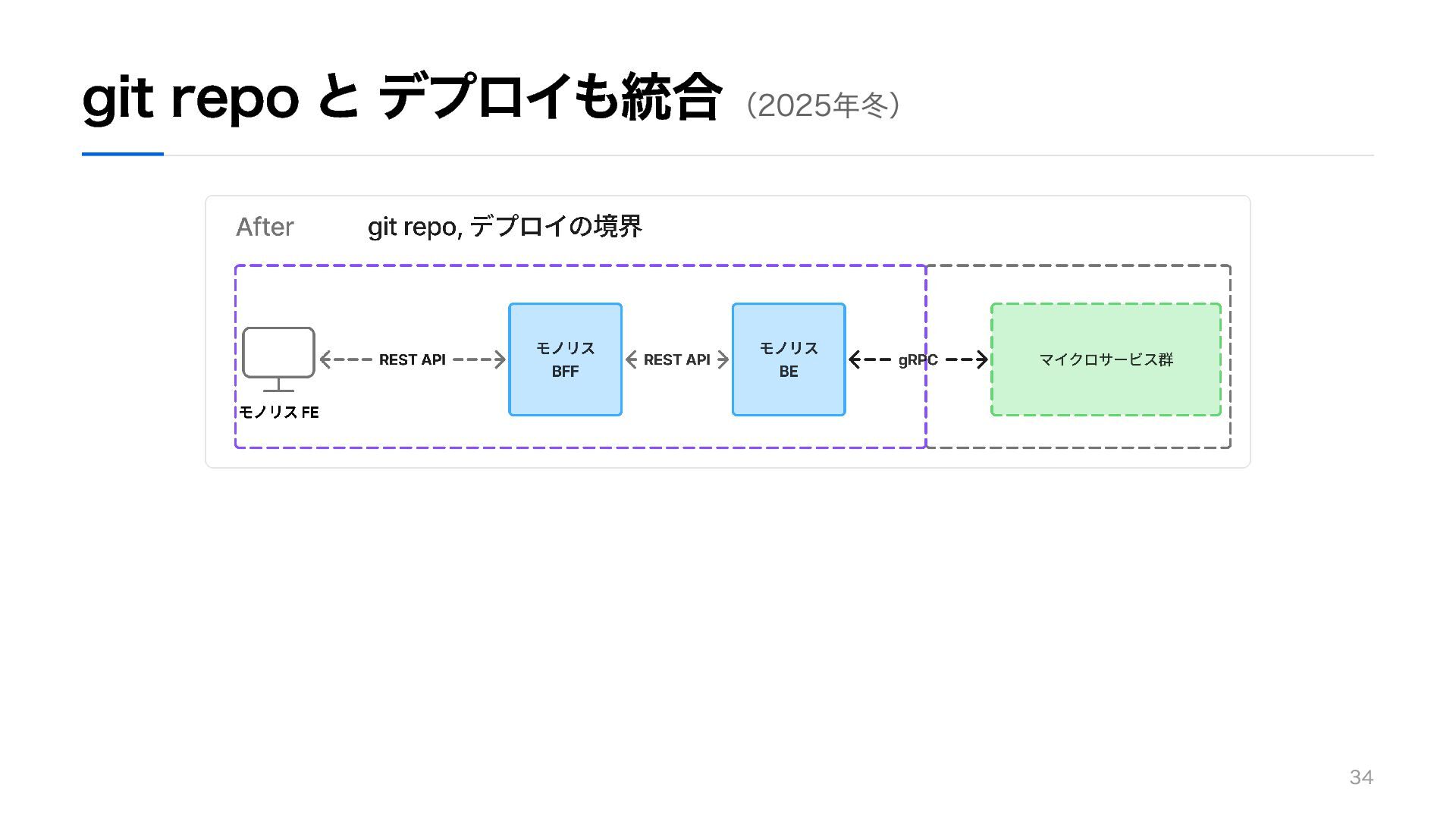This screenshot has height=819, width=1456.
Task: Click the page number 34
Action: coord(1361,777)
